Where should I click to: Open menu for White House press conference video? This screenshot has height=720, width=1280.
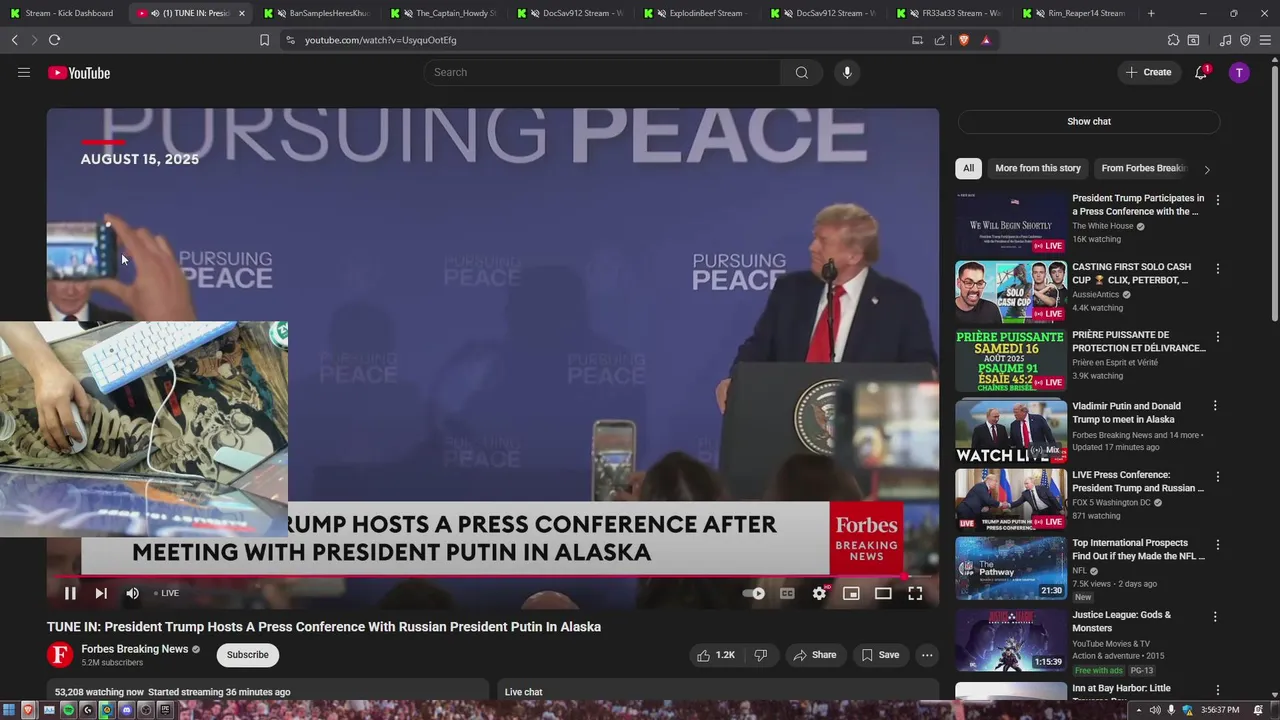click(1217, 199)
